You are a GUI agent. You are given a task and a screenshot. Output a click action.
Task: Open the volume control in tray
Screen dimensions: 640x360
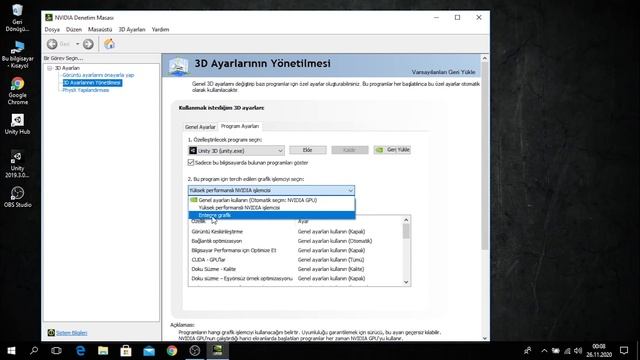(578, 351)
